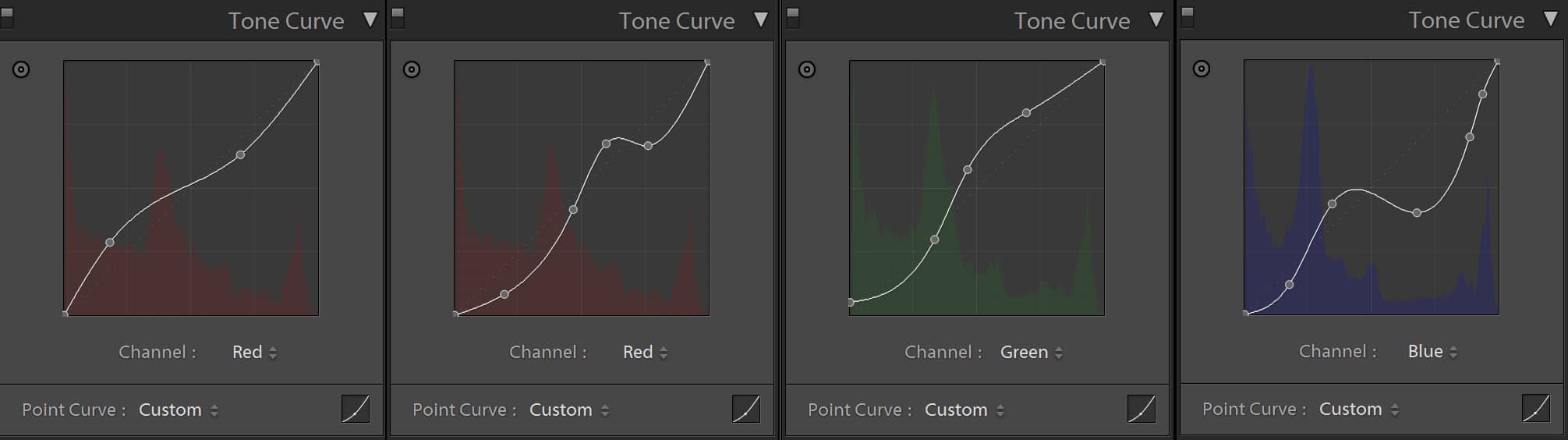The image size is (1568, 440).
Task: Toggle the point curve edit icon in the second Red panel
Action: [x=746, y=409]
